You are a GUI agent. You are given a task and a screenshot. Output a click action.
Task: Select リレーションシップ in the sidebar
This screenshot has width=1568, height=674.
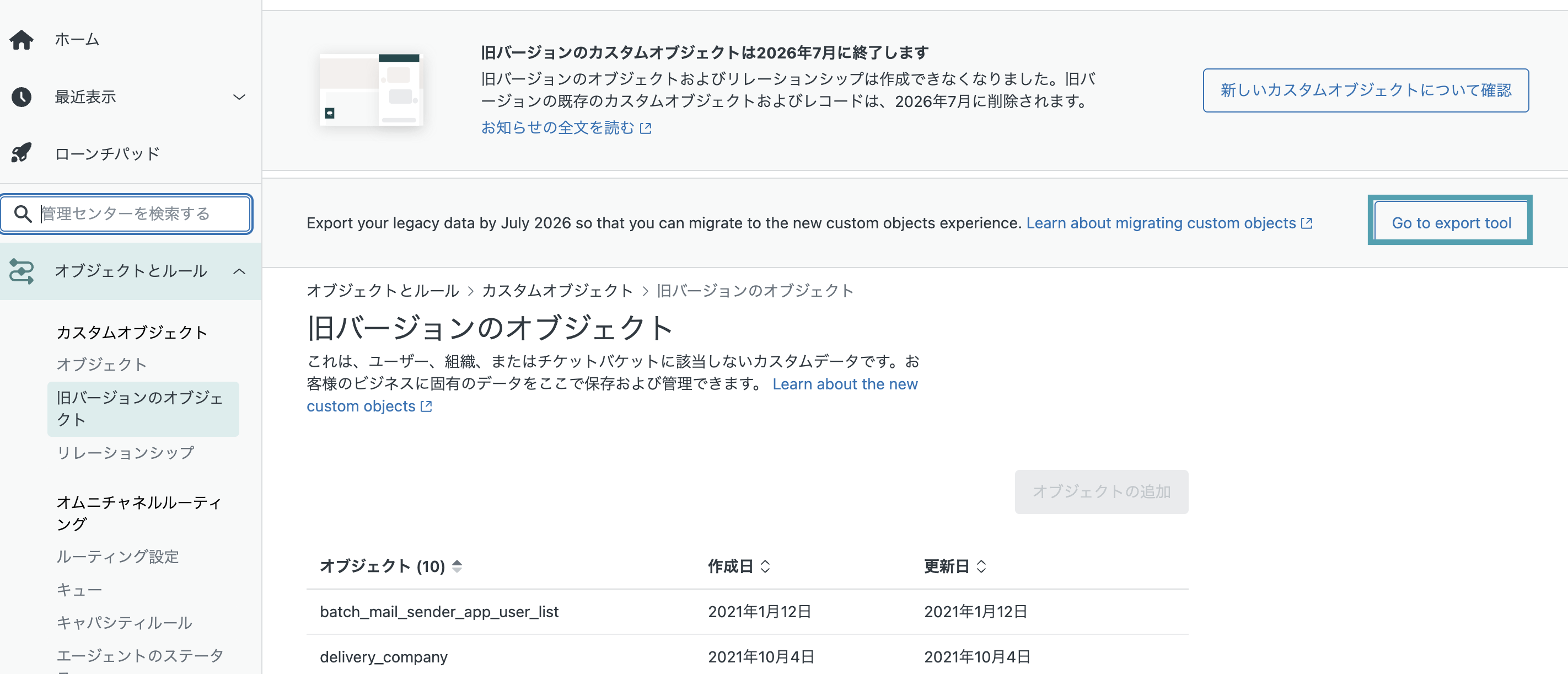(125, 452)
